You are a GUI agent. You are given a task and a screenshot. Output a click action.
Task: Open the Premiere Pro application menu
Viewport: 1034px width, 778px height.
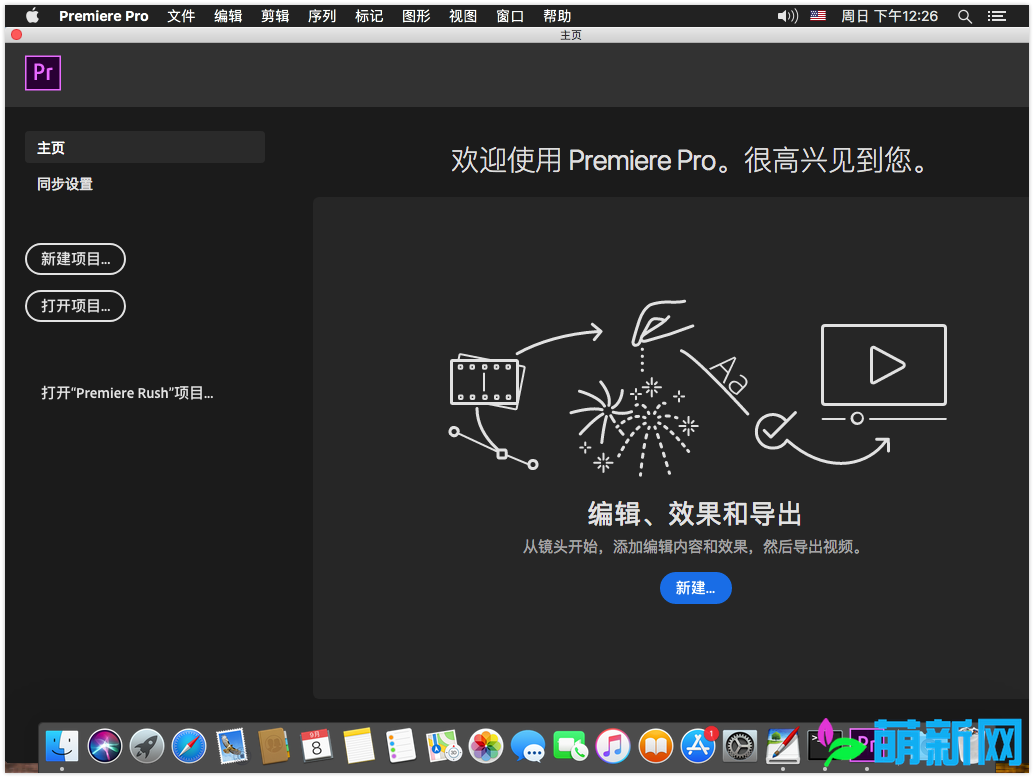(x=104, y=16)
